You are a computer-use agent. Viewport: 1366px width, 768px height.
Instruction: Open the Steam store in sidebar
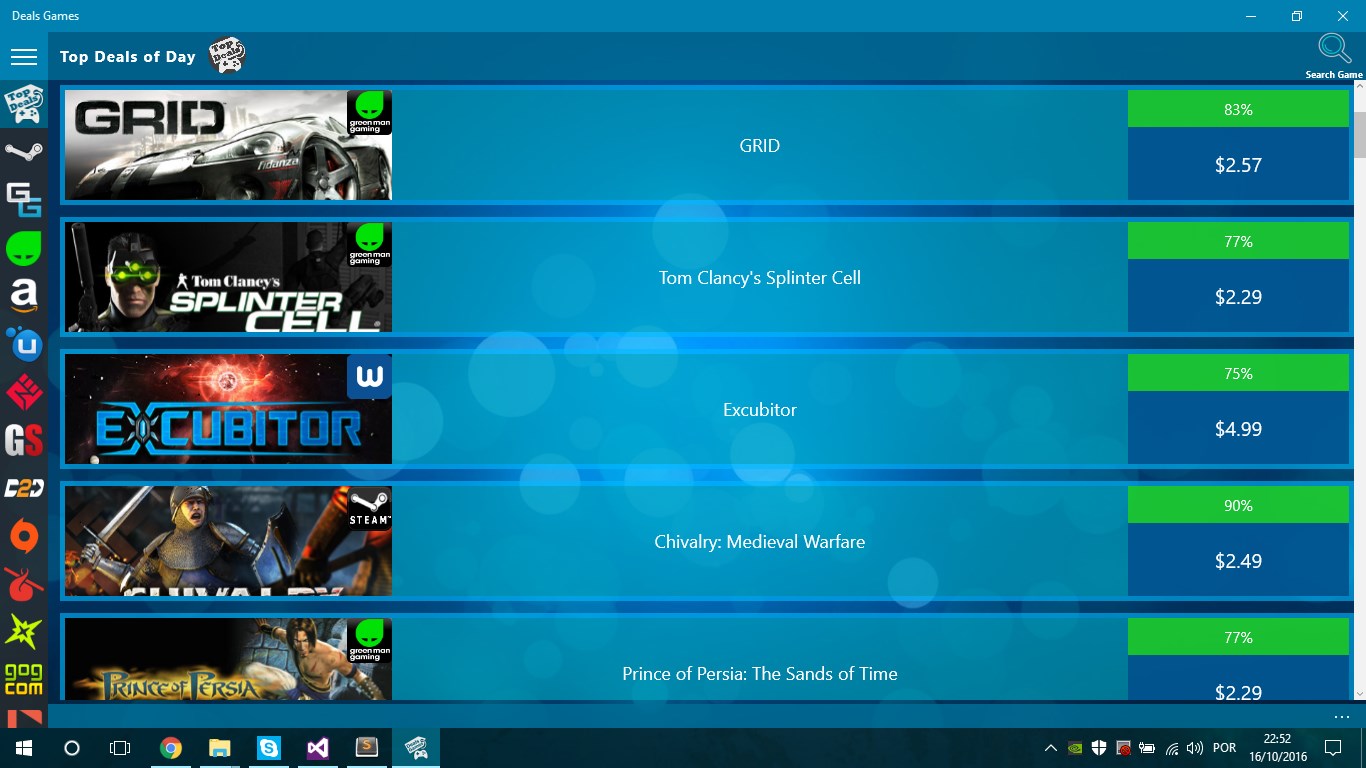(x=24, y=152)
